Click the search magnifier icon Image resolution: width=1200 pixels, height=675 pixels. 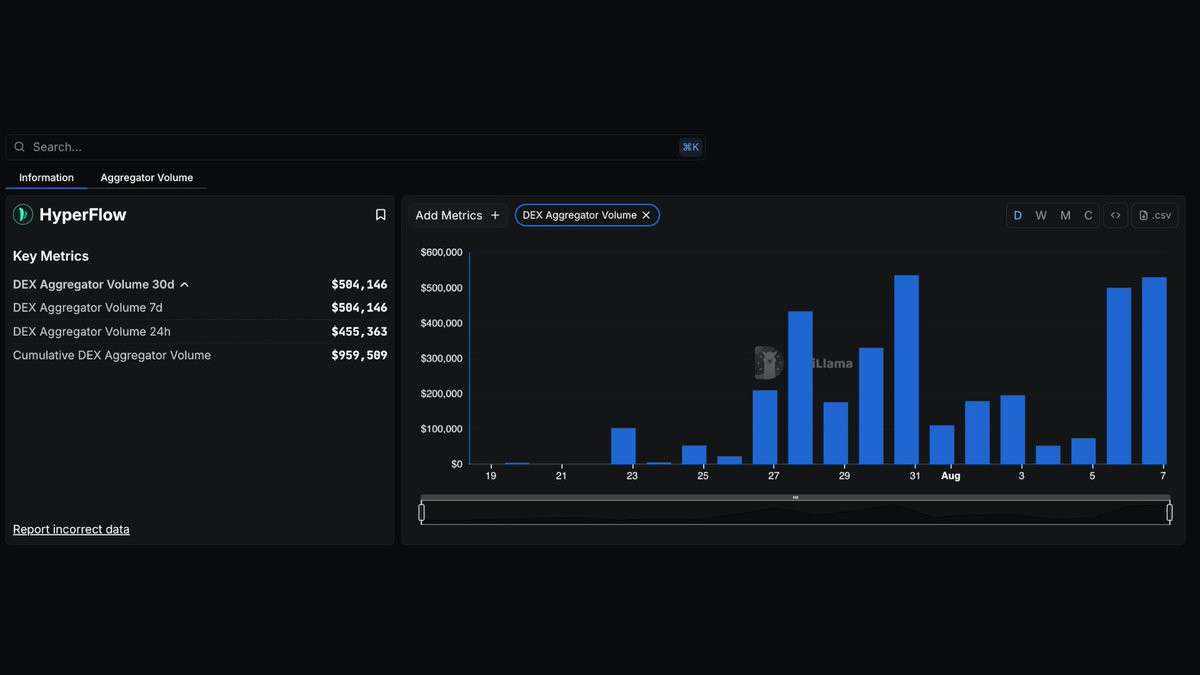click(19, 147)
